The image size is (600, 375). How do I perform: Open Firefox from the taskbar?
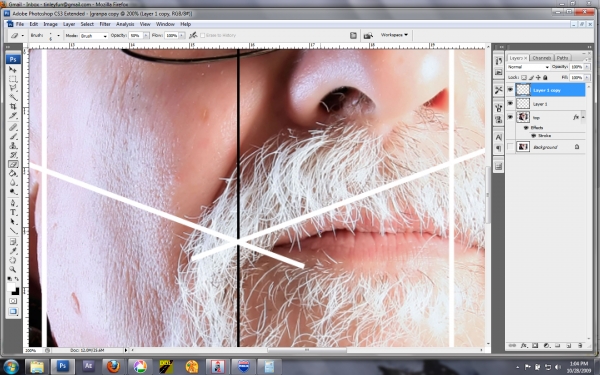click(113, 367)
